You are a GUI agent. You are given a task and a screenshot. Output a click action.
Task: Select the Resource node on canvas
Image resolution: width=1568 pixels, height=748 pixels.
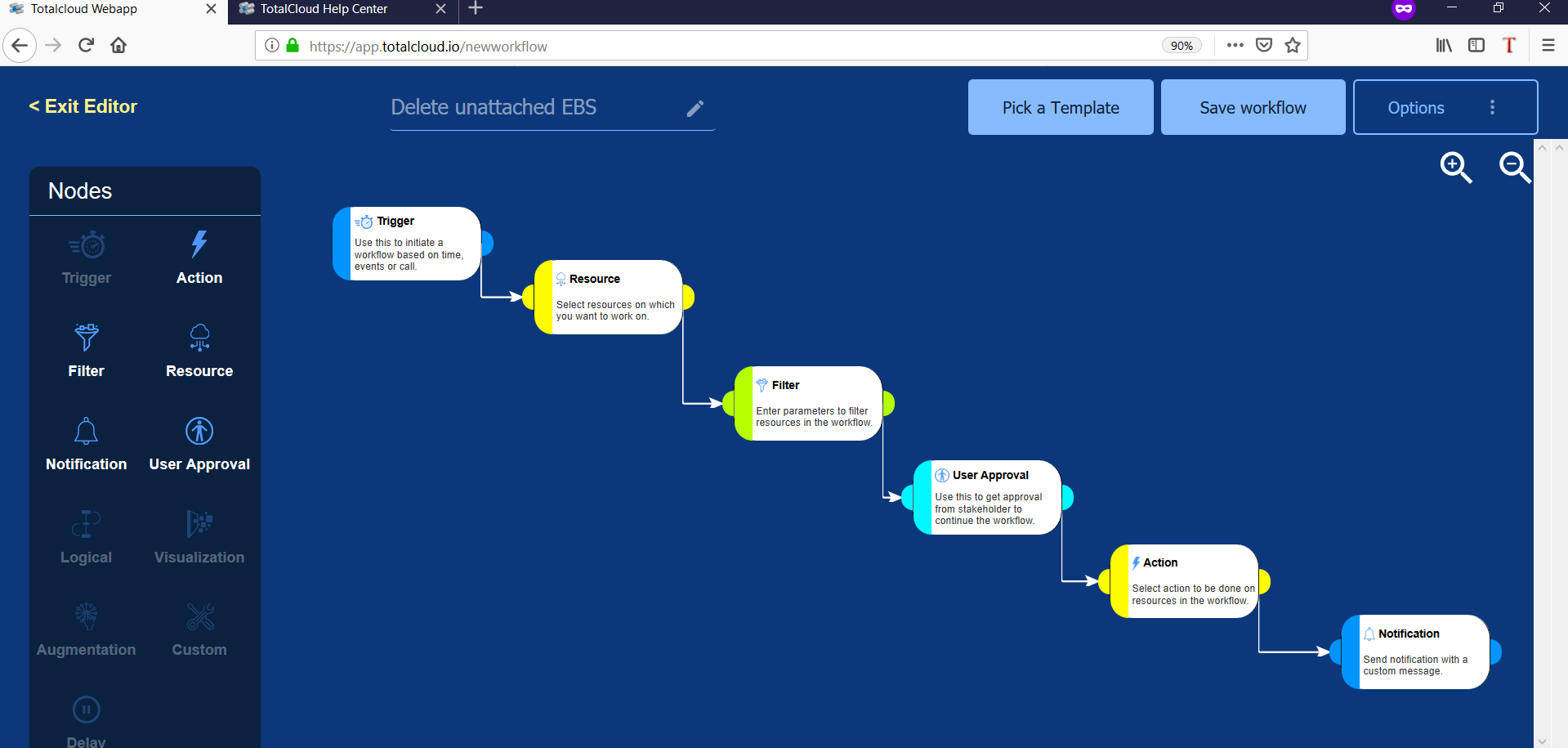click(609, 298)
